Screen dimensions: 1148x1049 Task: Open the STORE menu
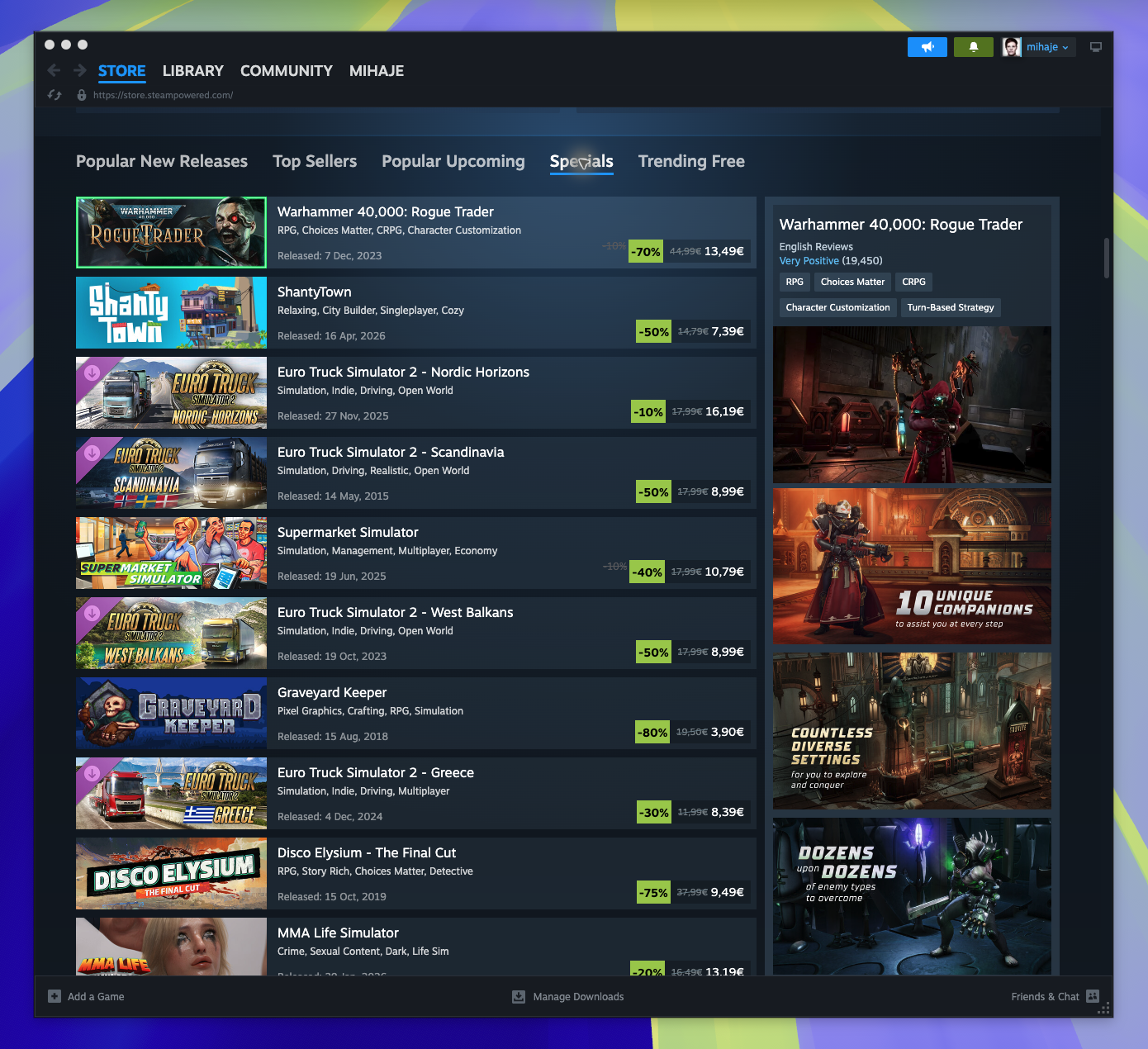click(x=122, y=71)
